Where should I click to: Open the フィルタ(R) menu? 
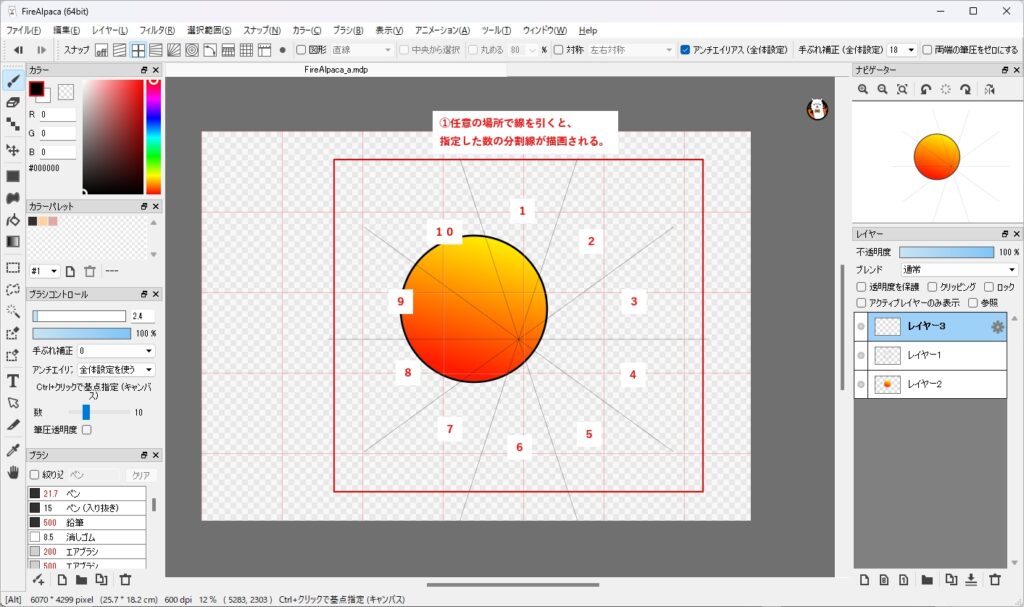tap(158, 30)
